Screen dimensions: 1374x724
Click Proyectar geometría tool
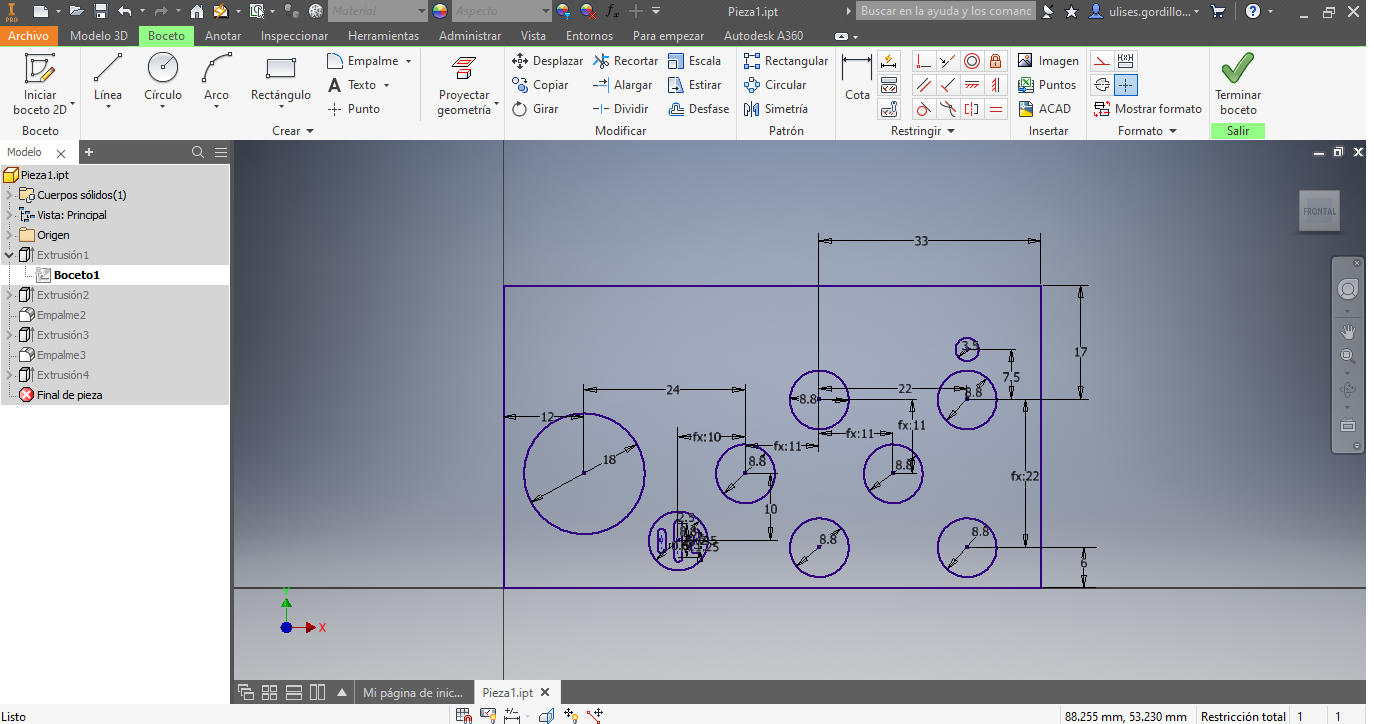465,85
